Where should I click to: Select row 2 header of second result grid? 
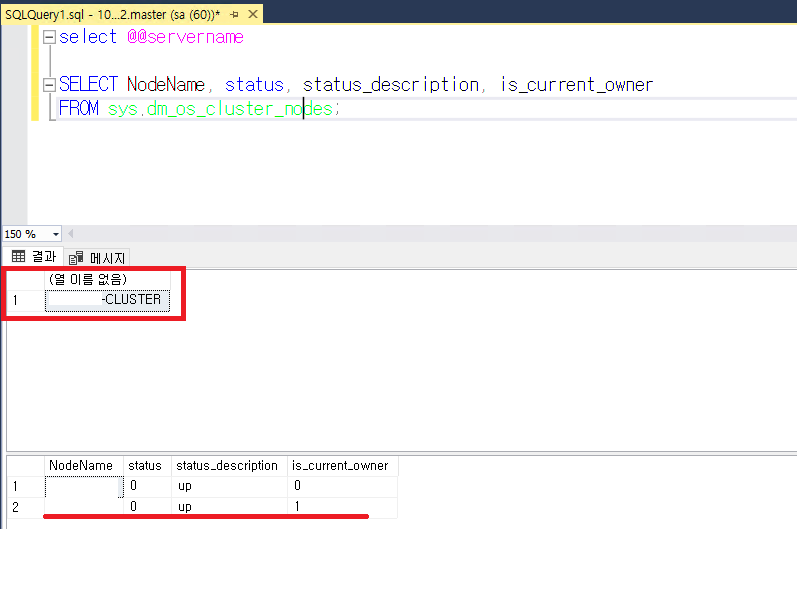click(25, 507)
